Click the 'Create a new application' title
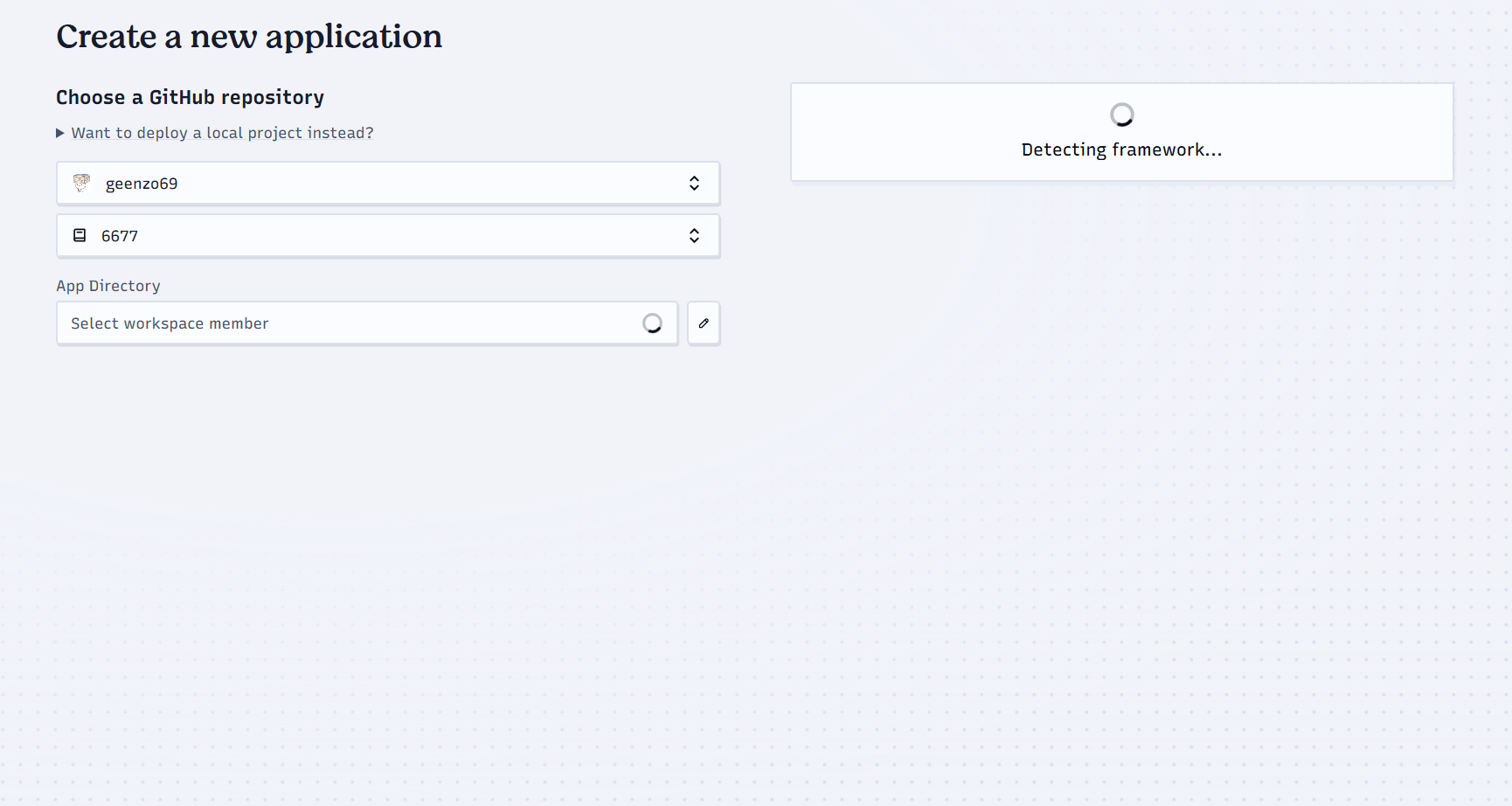Screen dimensions: 1512x806 (x=249, y=37)
